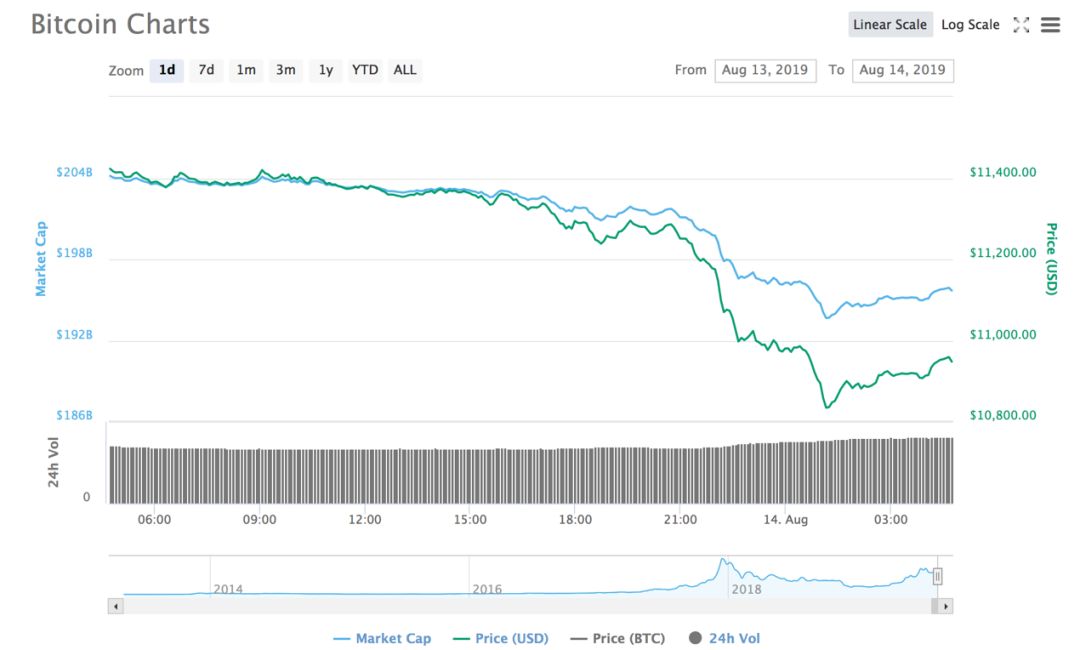
Task: Select the 1y zoom range
Action: coord(325,70)
